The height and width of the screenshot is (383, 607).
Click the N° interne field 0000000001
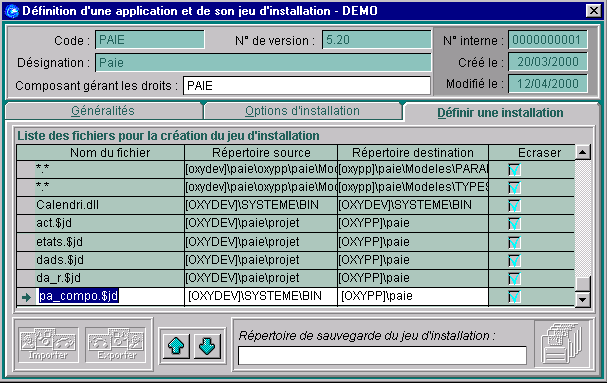(547, 40)
